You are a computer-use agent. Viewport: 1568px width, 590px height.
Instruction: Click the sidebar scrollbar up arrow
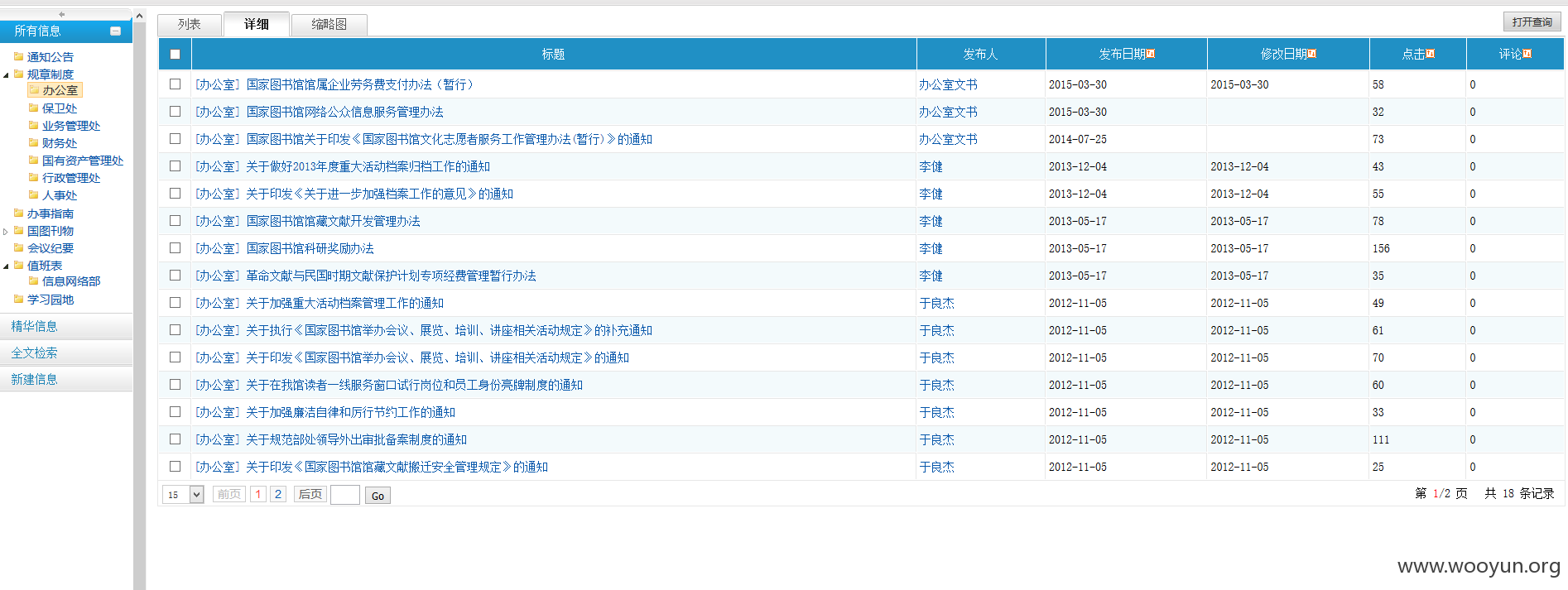tap(139, 16)
